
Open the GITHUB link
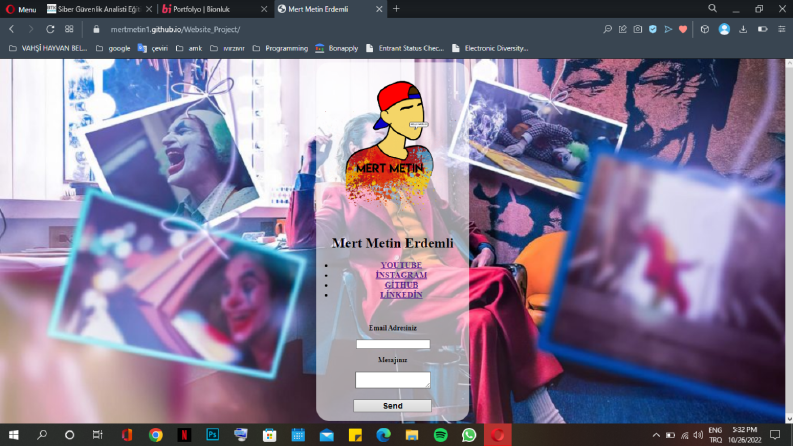point(401,285)
